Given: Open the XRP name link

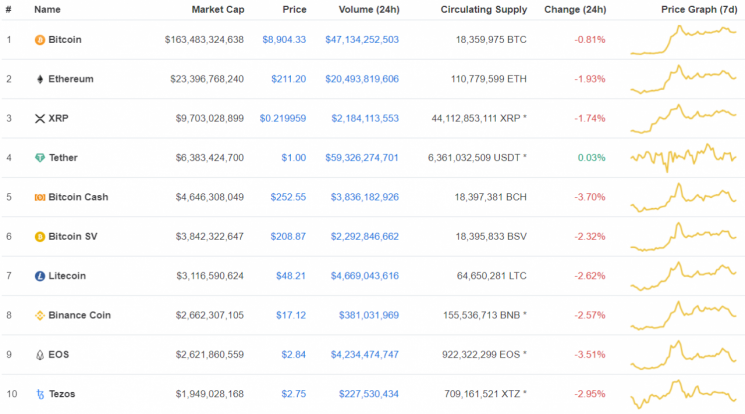Looking at the screenshot, I should pos(58,118).
